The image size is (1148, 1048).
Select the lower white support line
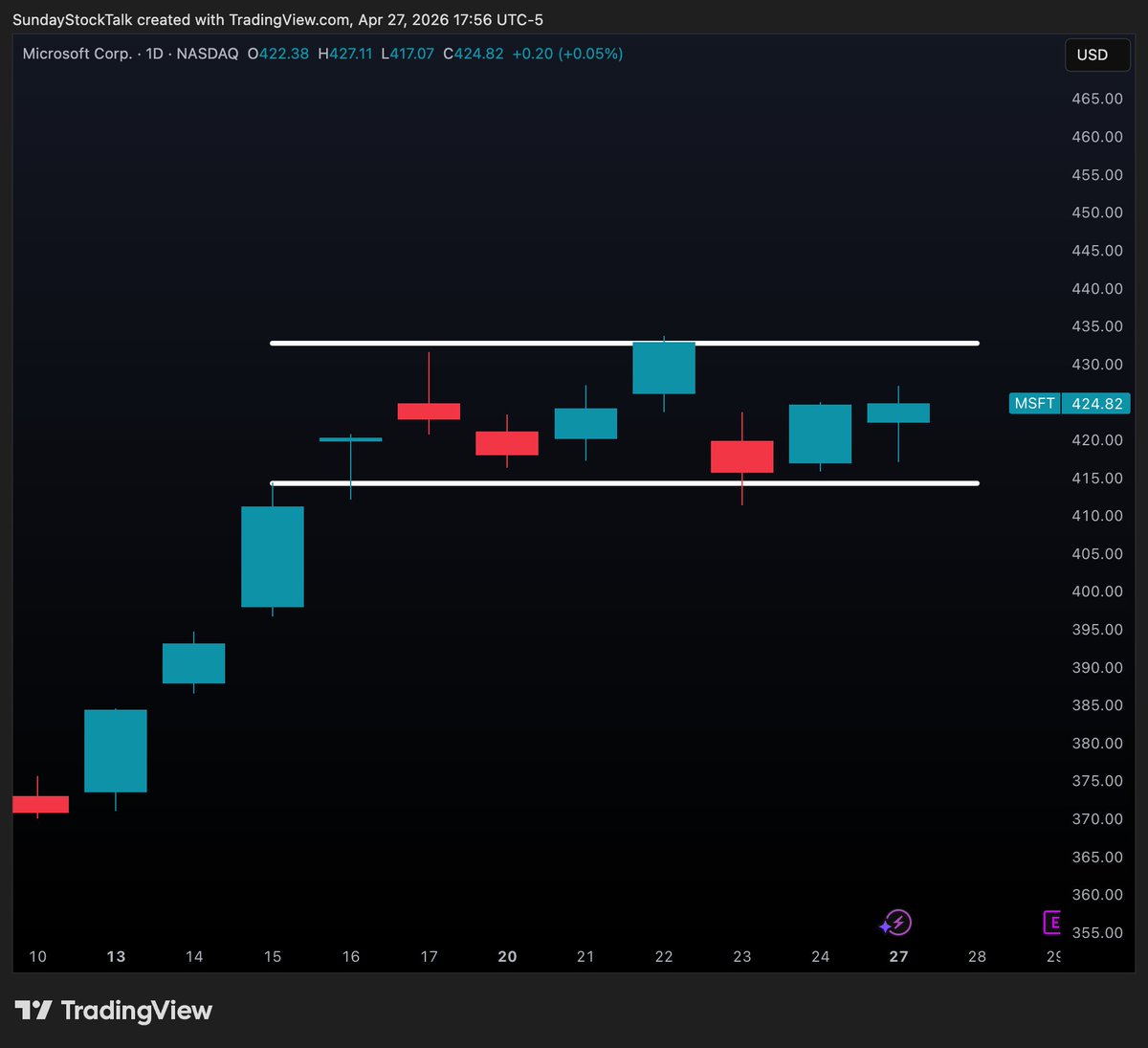(x=625, y=483)
